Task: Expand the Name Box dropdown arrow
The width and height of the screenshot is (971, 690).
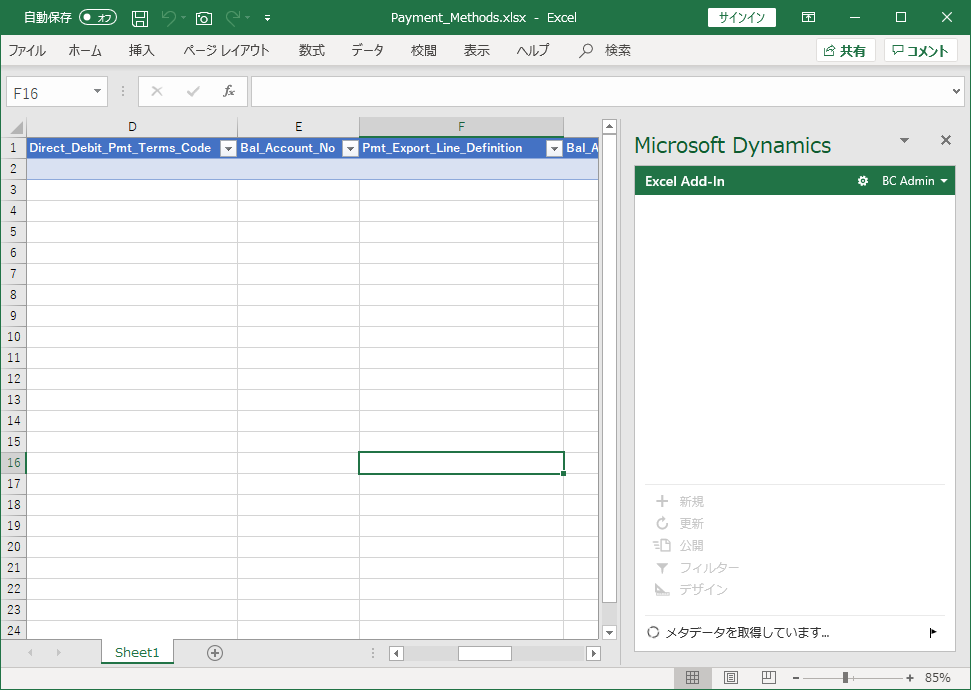Action: [97, 92]
